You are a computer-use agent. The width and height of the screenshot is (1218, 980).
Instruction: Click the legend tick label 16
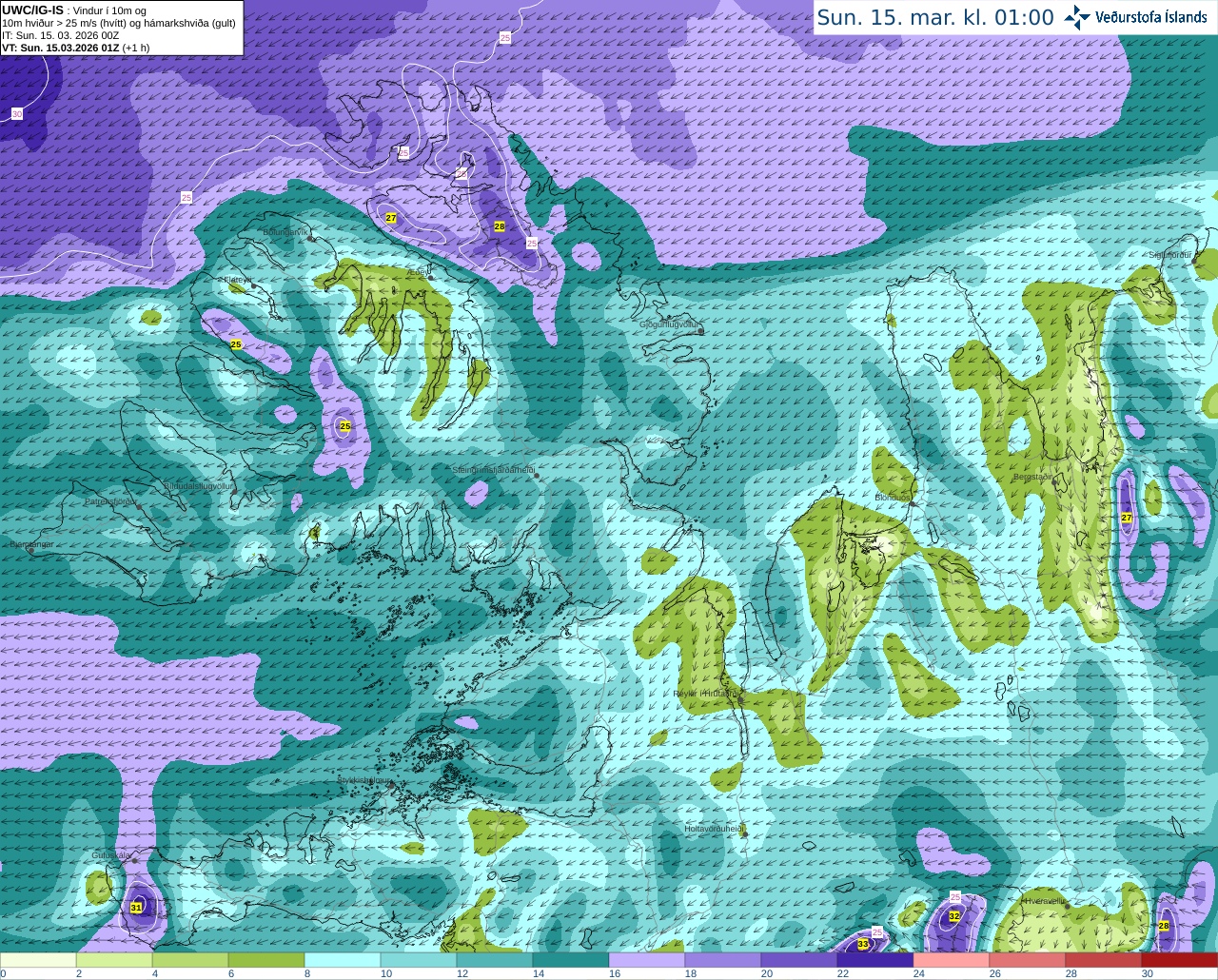click(x=614, y=973)
